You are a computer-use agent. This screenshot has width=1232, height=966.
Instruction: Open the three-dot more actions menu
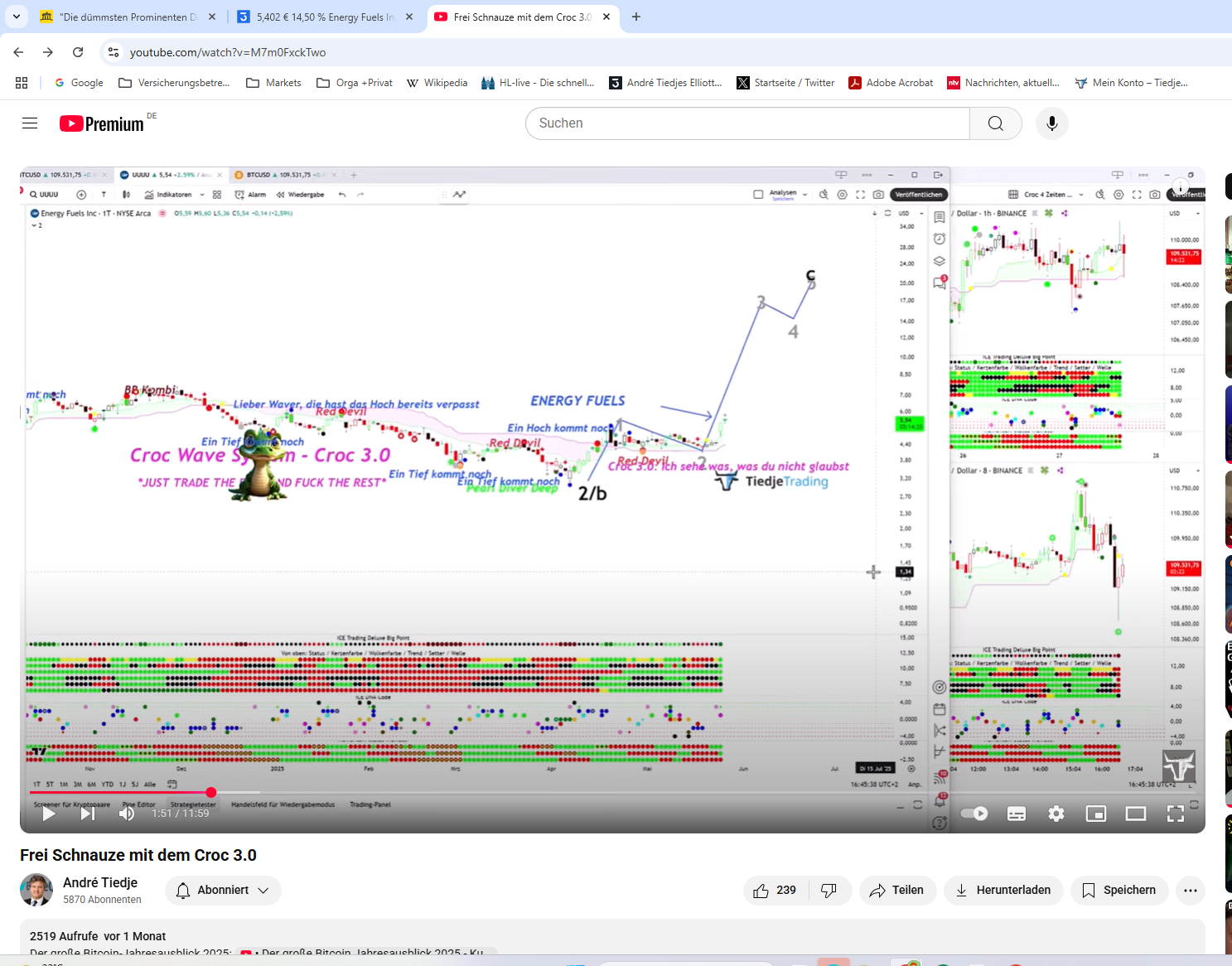click(x=1190, y=890)
